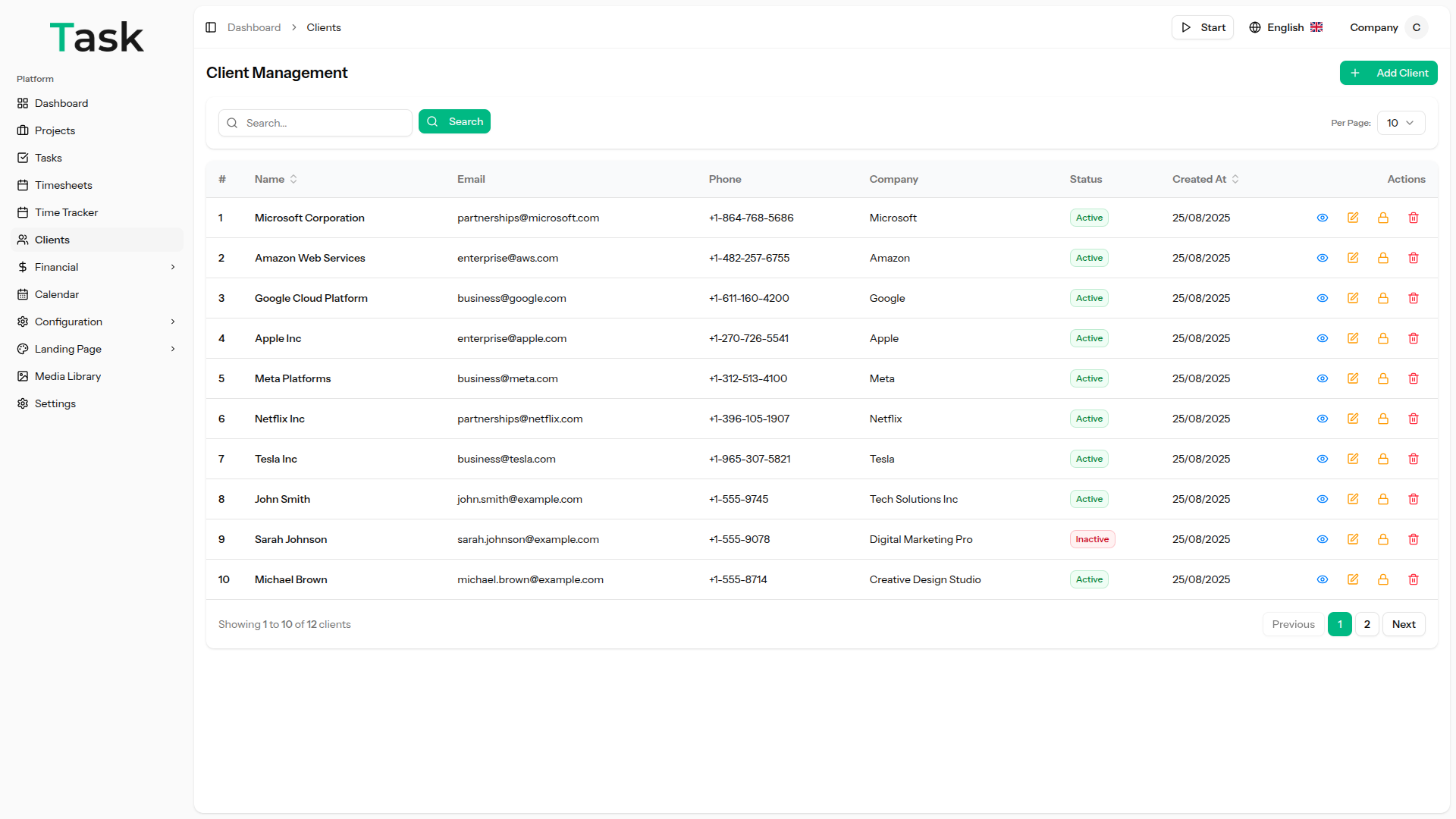Viewport: 1456px width, 819px height.
Task: Click edit icon for Sarah Johnson
Action: 1353,539
